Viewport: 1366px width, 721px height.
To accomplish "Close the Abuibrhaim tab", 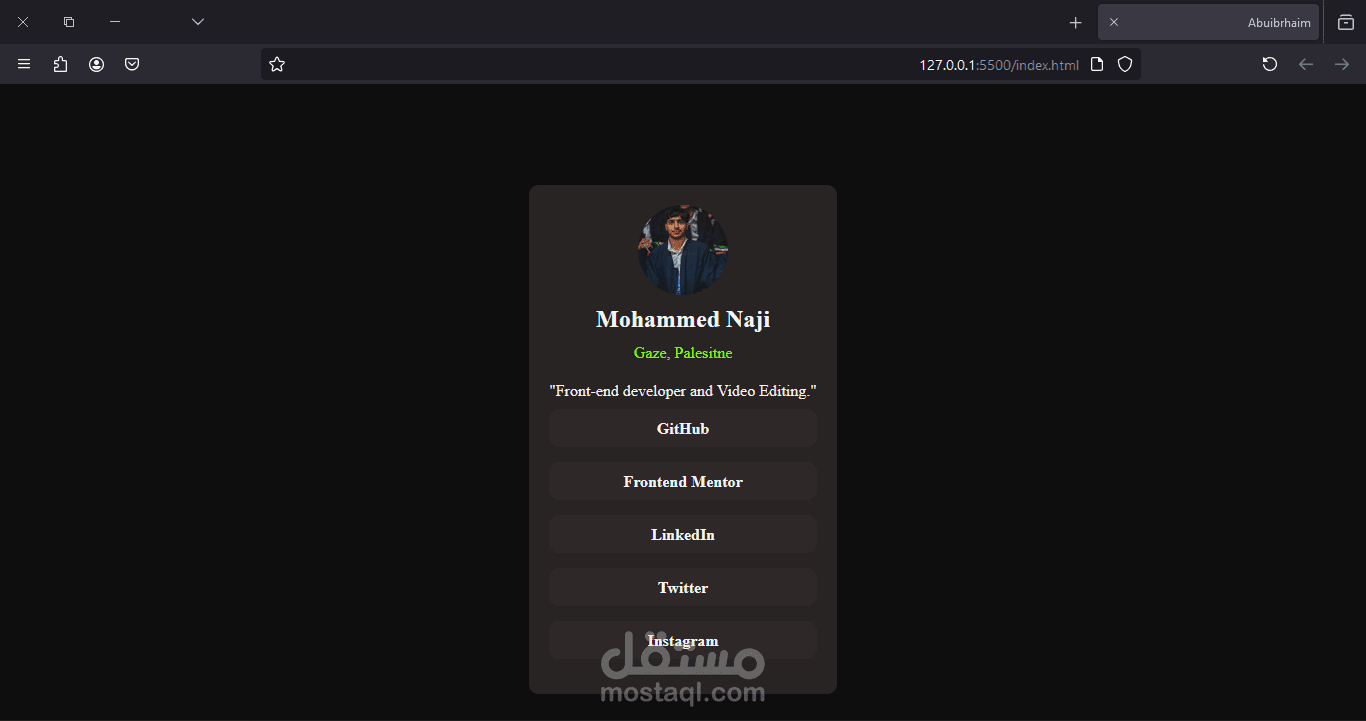I will tap(1114, 22).
